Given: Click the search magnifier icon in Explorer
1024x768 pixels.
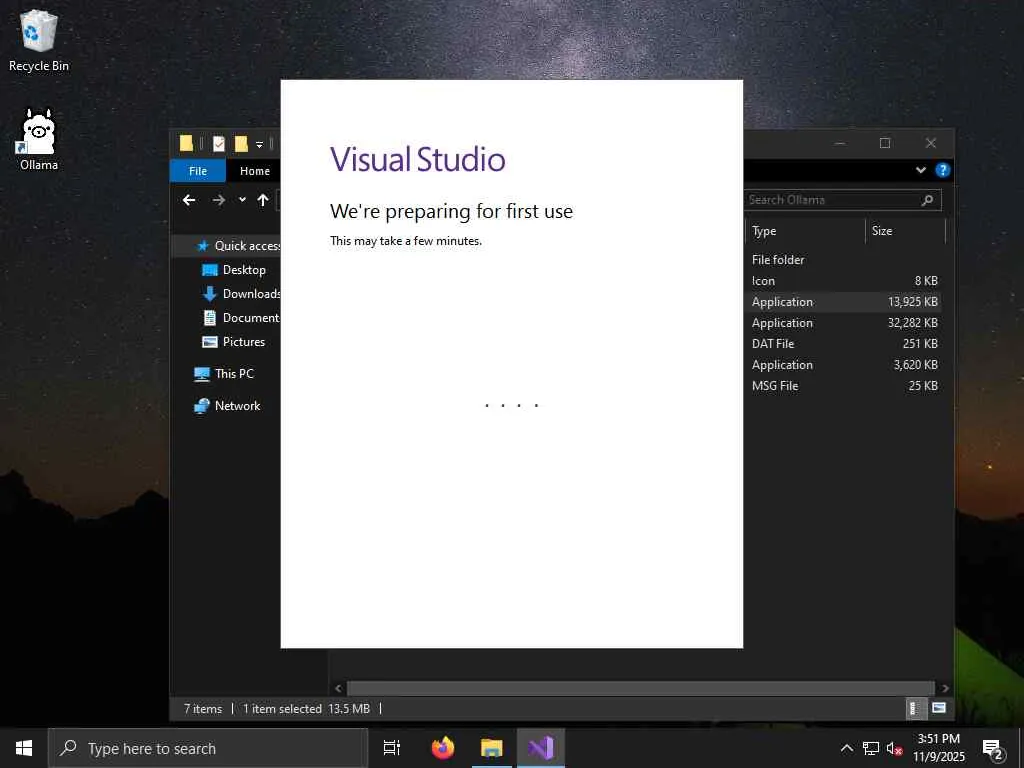Looking at the screenshot, I should pyautogui.click(x=927, y=200).
